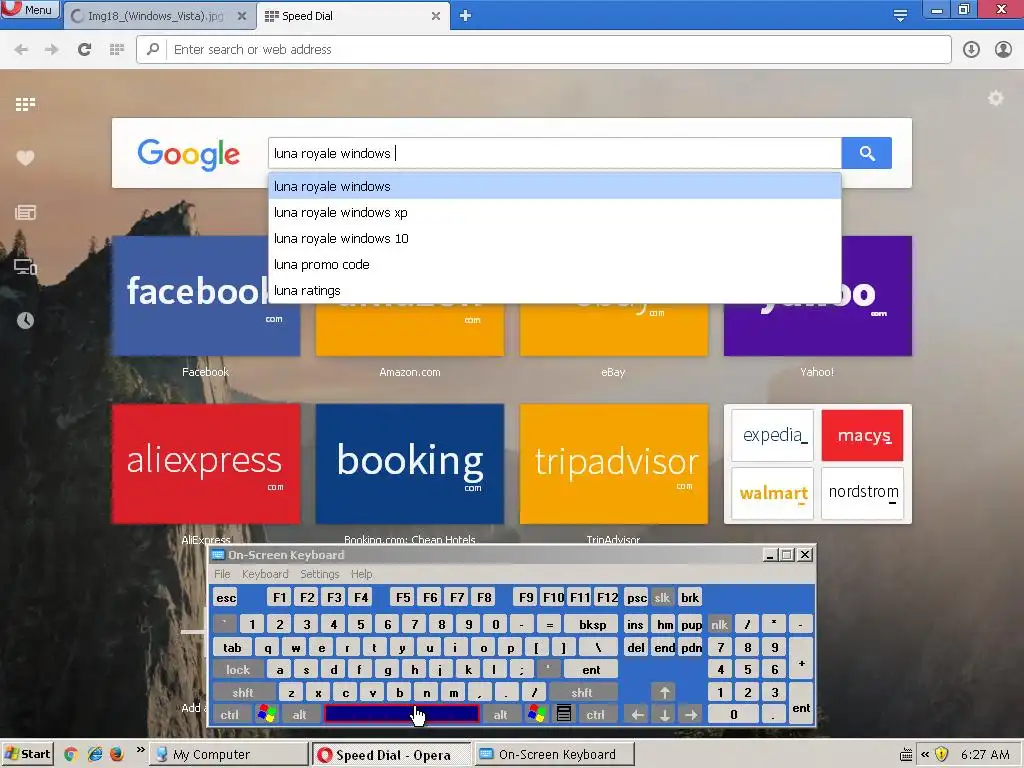Viewport: 1024px width, 768px height.
Task: Open the Opera Menu button
Action: (30, 9)
